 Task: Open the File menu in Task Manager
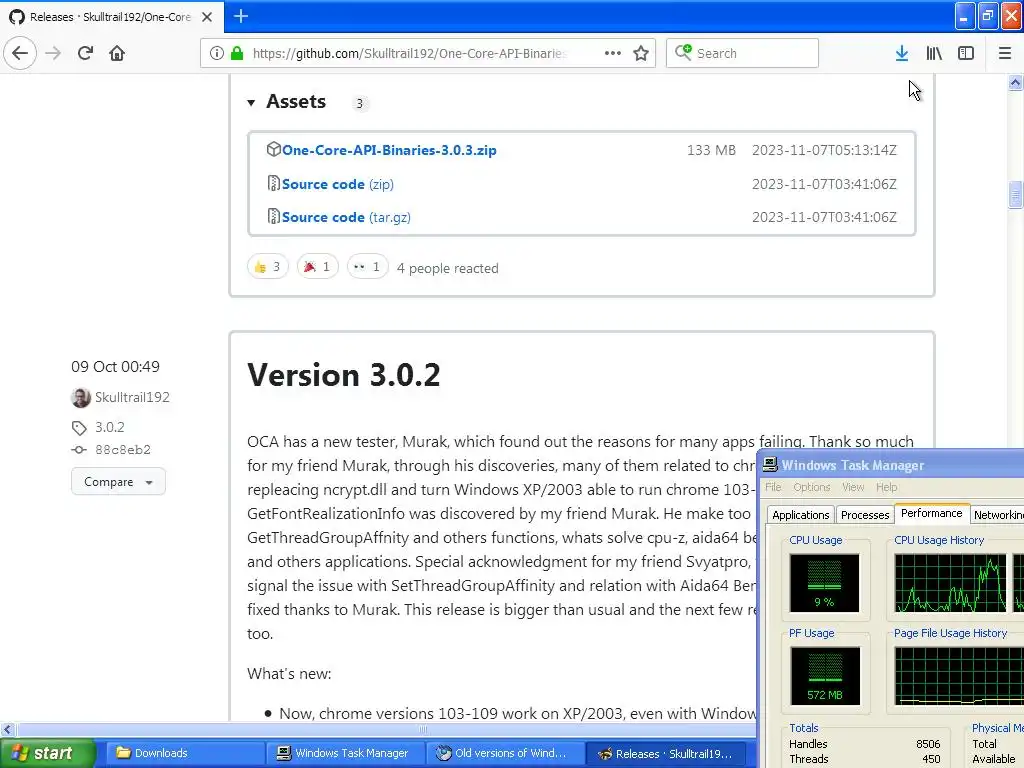pos(773,487)
